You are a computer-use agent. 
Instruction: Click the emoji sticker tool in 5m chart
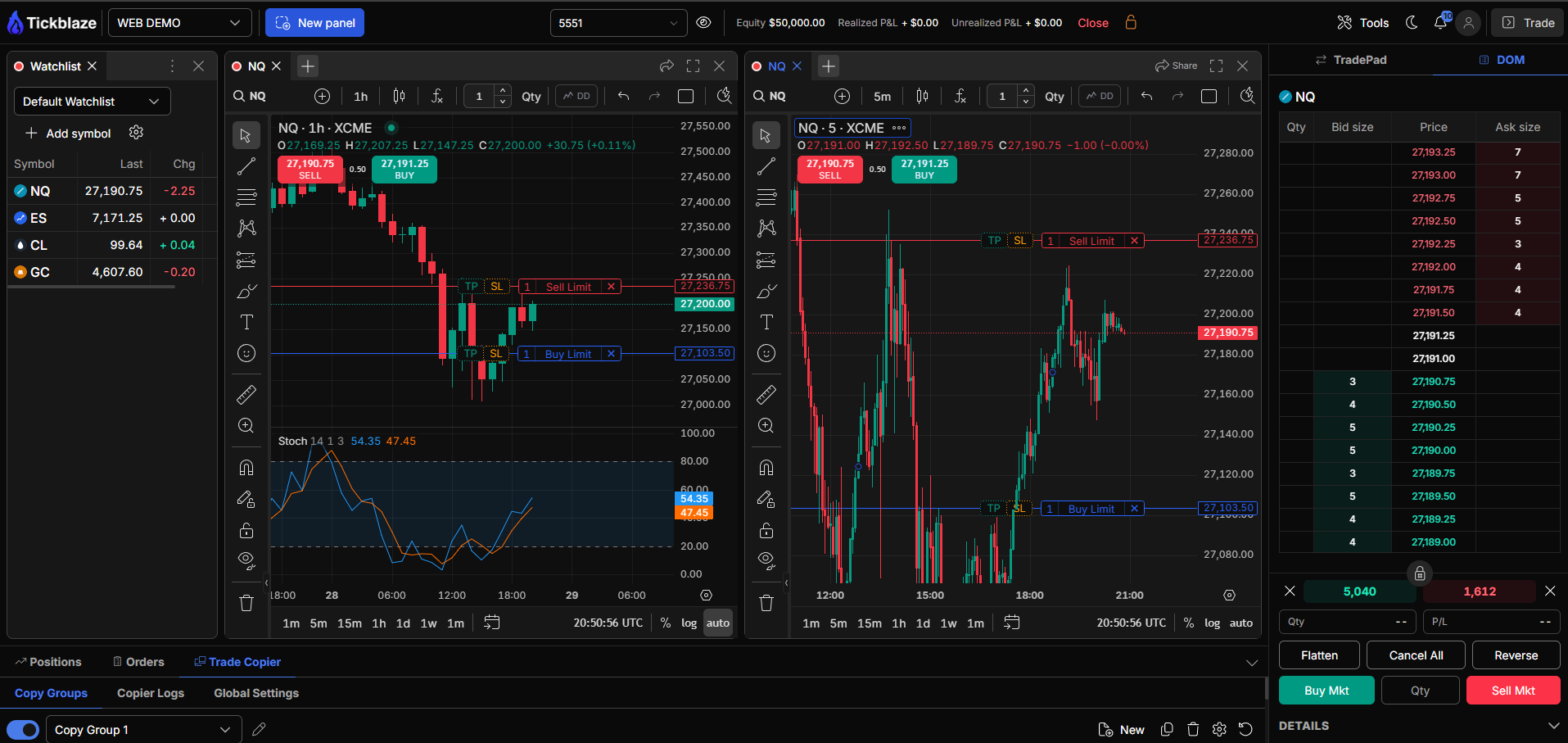(766, 353)
